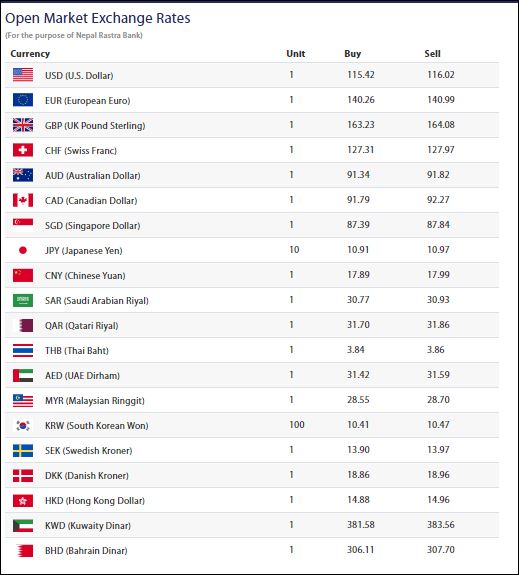Click the Kuwait flag icon
This screenshot has height=575, width=519.
(x=23, y=525)
